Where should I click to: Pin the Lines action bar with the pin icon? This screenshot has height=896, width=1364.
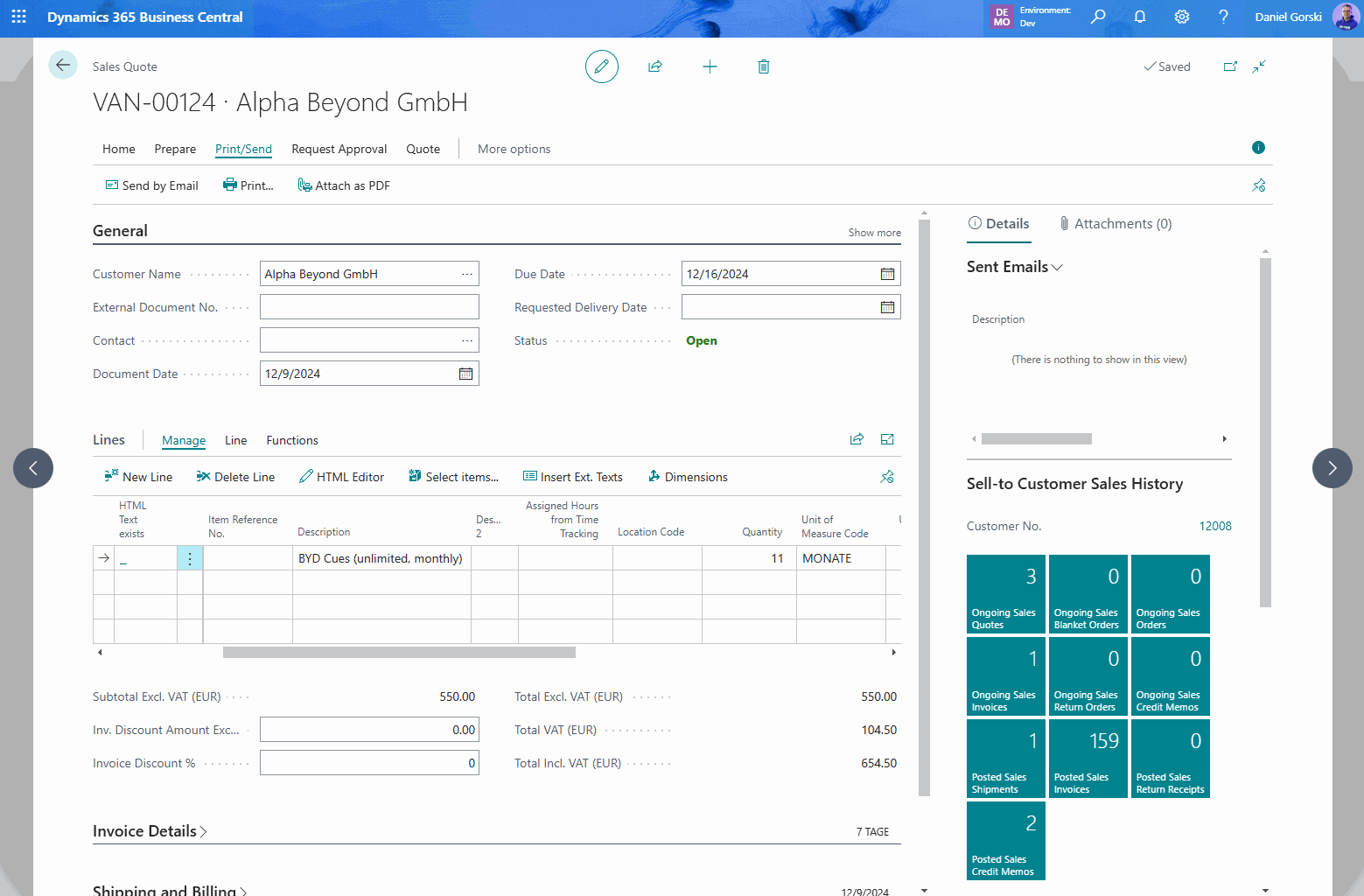886,476
